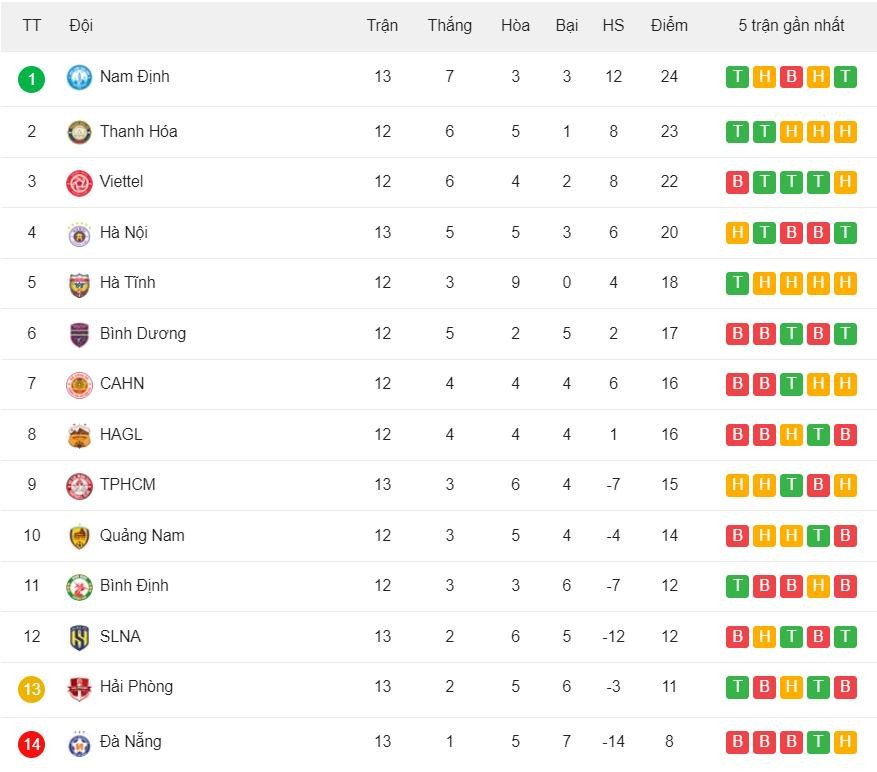The height and width of the screenshot is (772, 877).
Task: Click the Nam Định club logo
Action: (79, 77)
